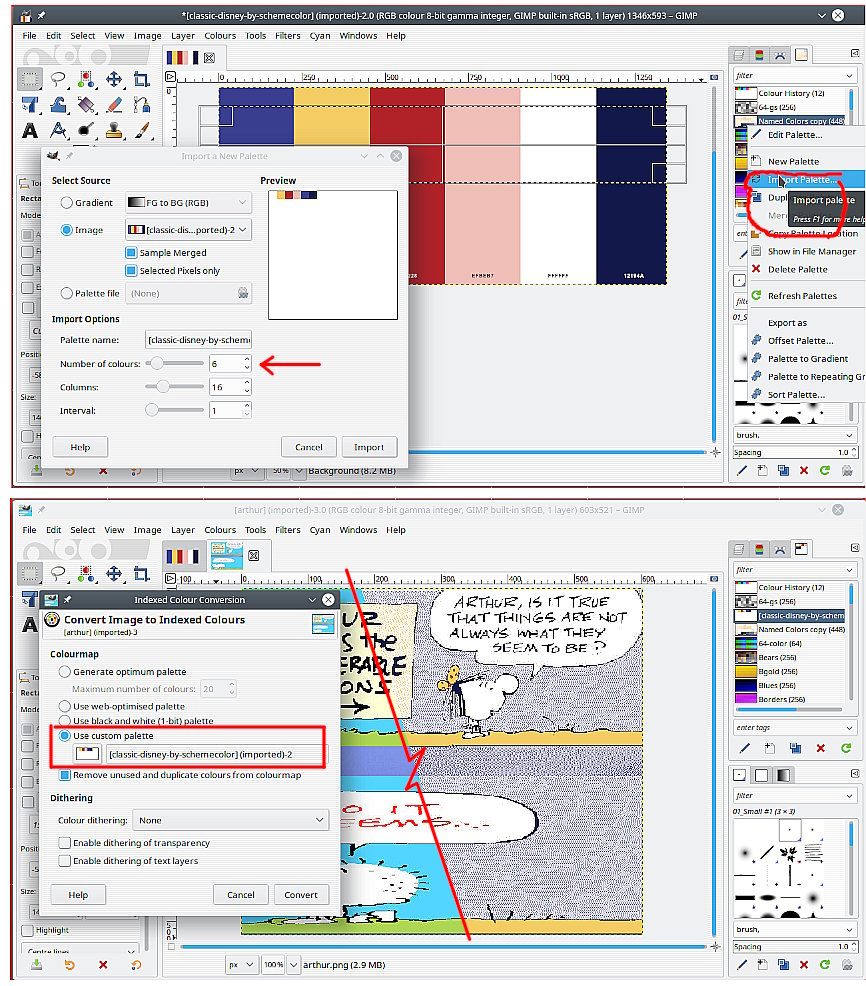Select the Text tool in classic-disney window
This screenshot has width=866, height=986.
point(30,130)
